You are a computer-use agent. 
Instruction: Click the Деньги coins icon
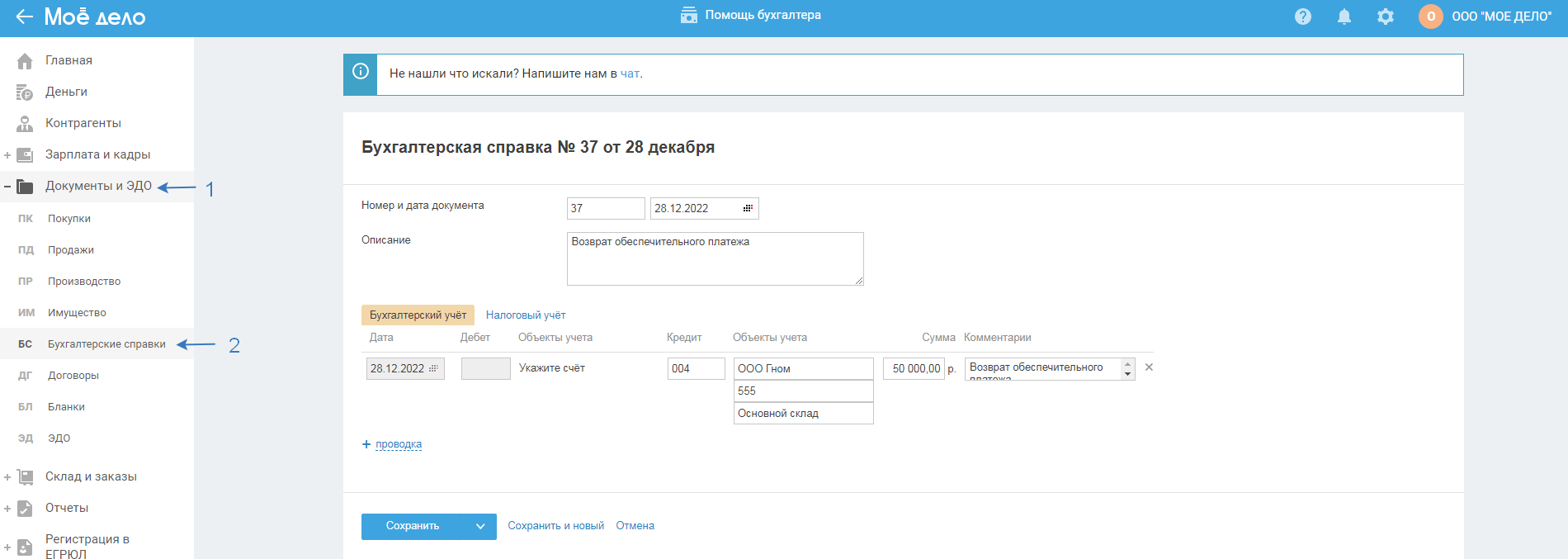coord(25,92)
